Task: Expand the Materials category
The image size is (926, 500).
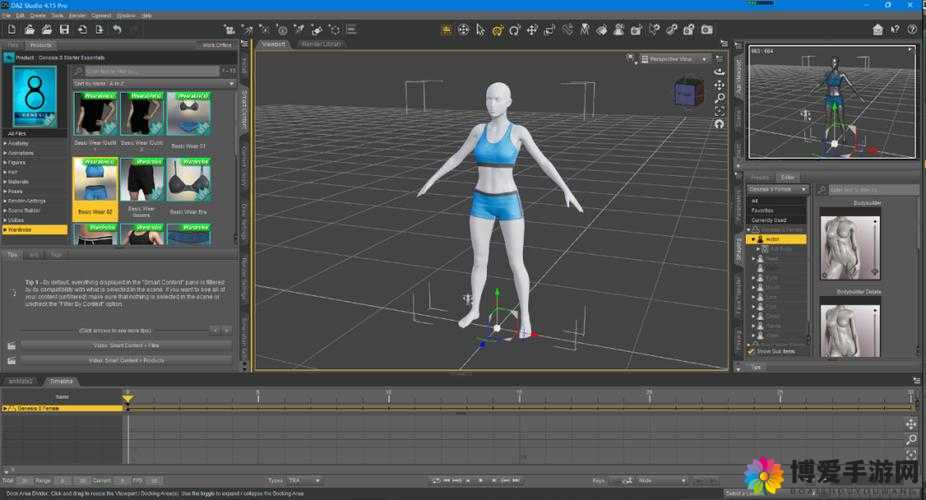Action: pyautogui.click(x=5, y=182)
